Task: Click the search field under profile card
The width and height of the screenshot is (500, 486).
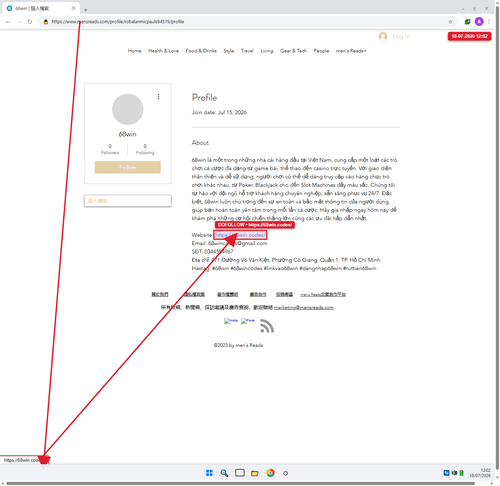Action: tap(128, 201)
